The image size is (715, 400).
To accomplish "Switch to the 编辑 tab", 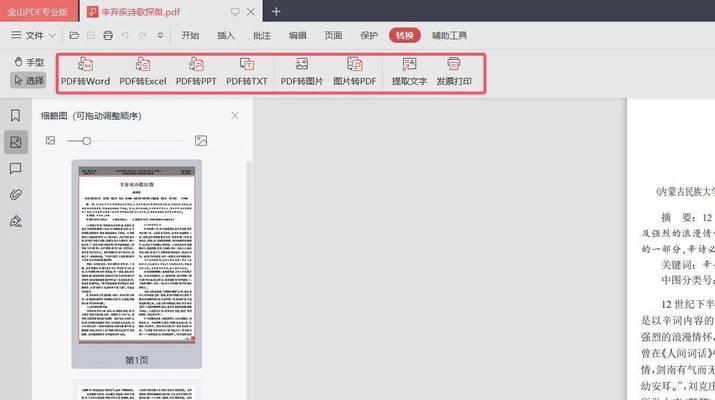I will point(297,35).
